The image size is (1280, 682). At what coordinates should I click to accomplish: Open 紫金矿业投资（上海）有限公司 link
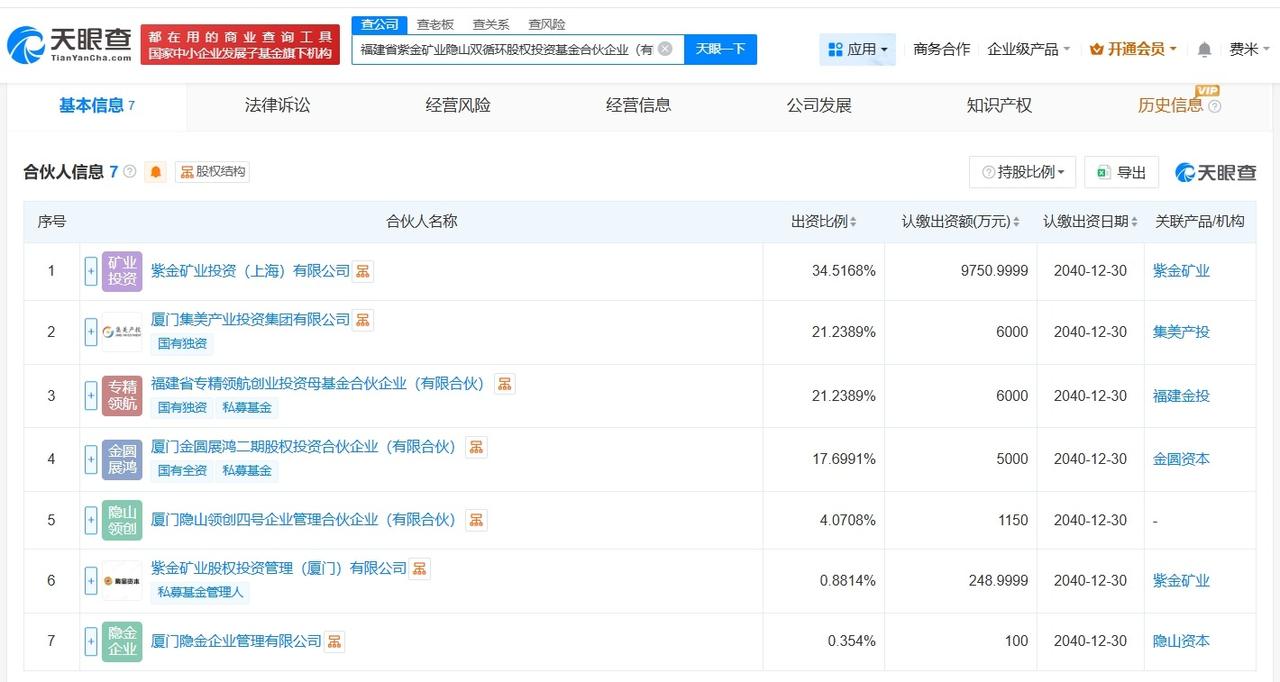[250, 271]
